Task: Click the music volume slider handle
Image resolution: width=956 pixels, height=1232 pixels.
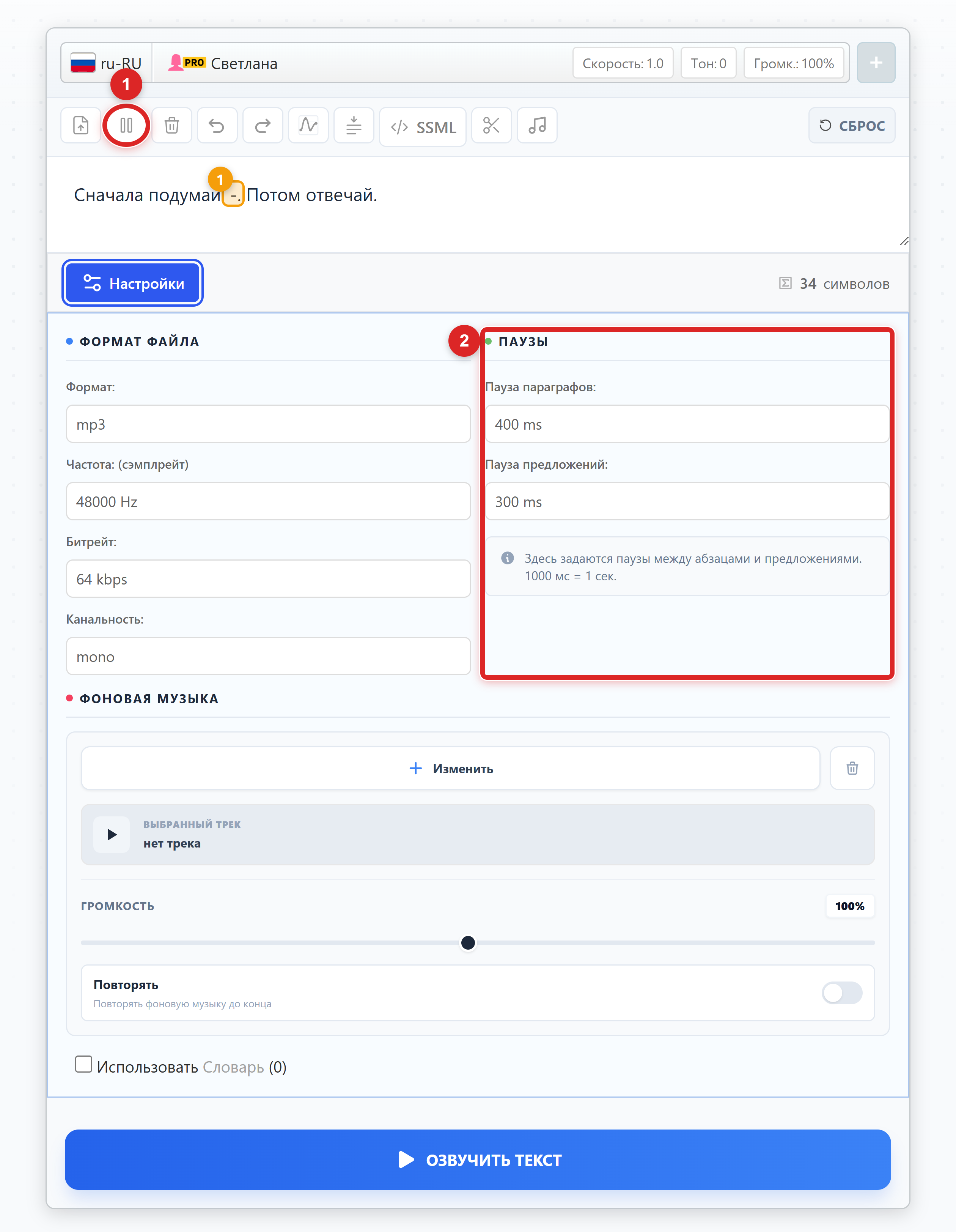Action: tap(468, 943)
